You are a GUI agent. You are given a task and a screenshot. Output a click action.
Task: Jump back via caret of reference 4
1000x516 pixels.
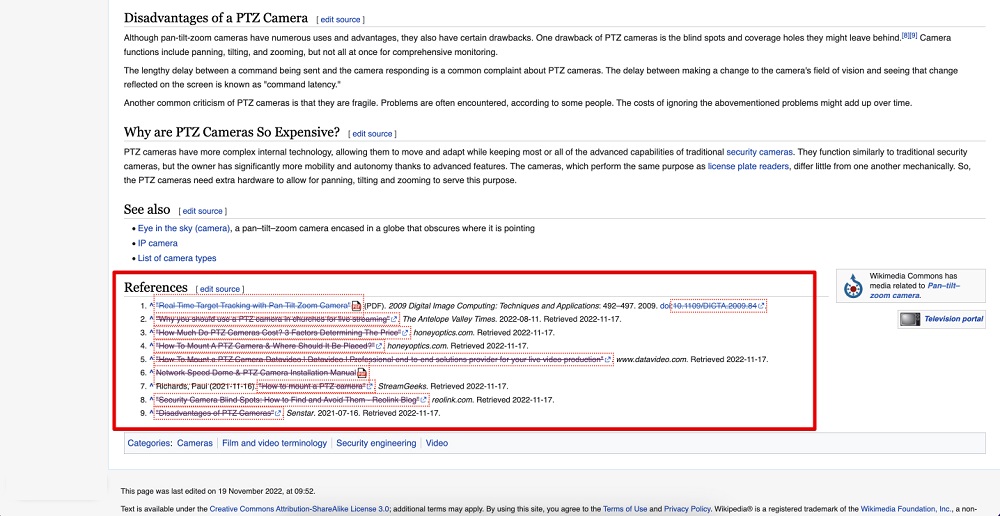click(x=152, y=346)
